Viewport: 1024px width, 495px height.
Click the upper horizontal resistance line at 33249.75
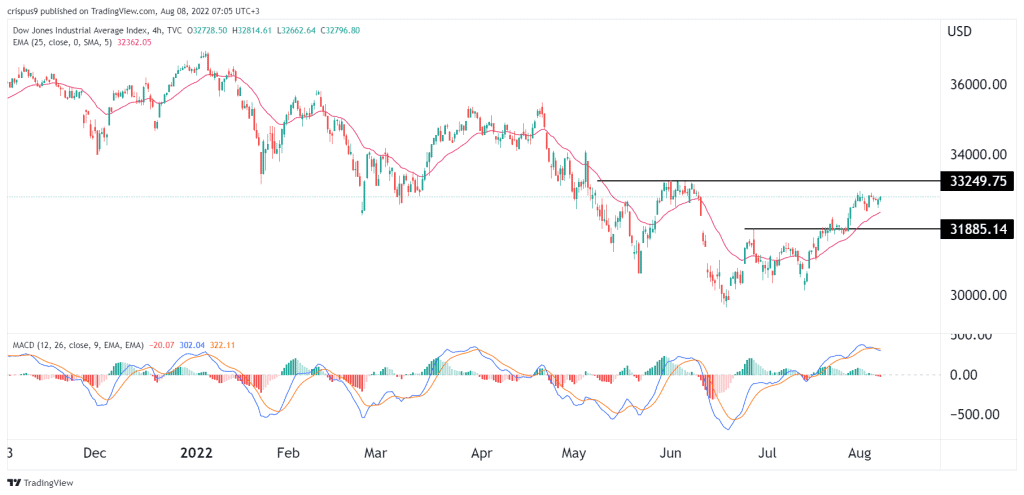[x=769, y=180]
